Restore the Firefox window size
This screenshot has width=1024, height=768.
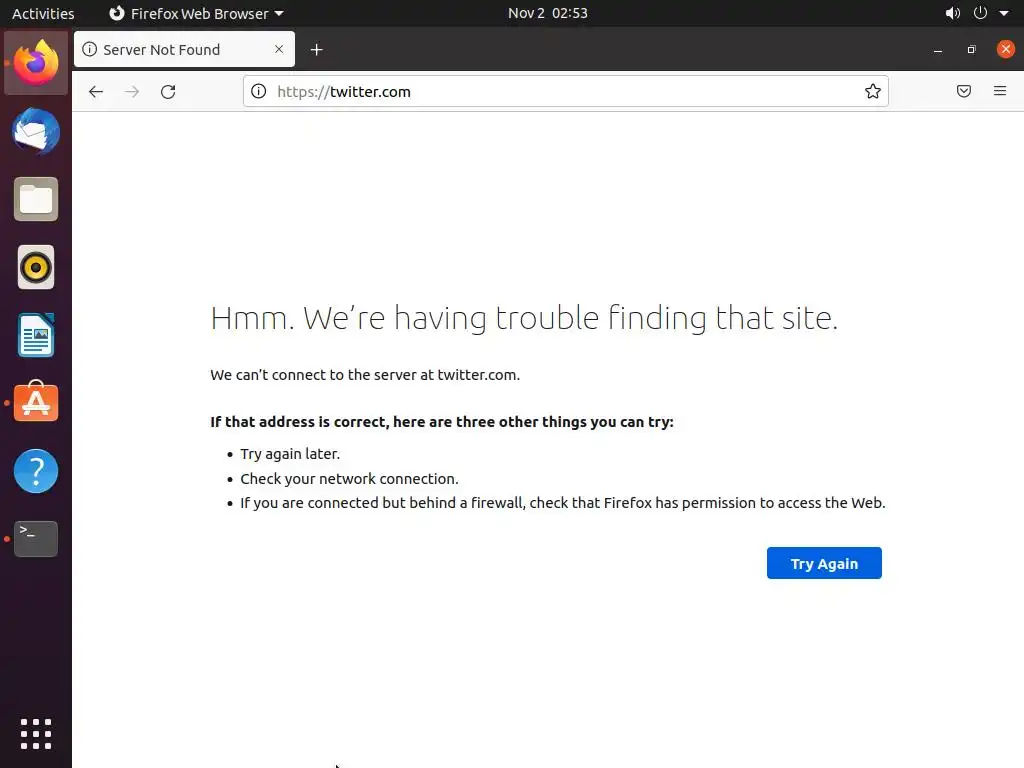pyautogui.click(x=972, y=50)
